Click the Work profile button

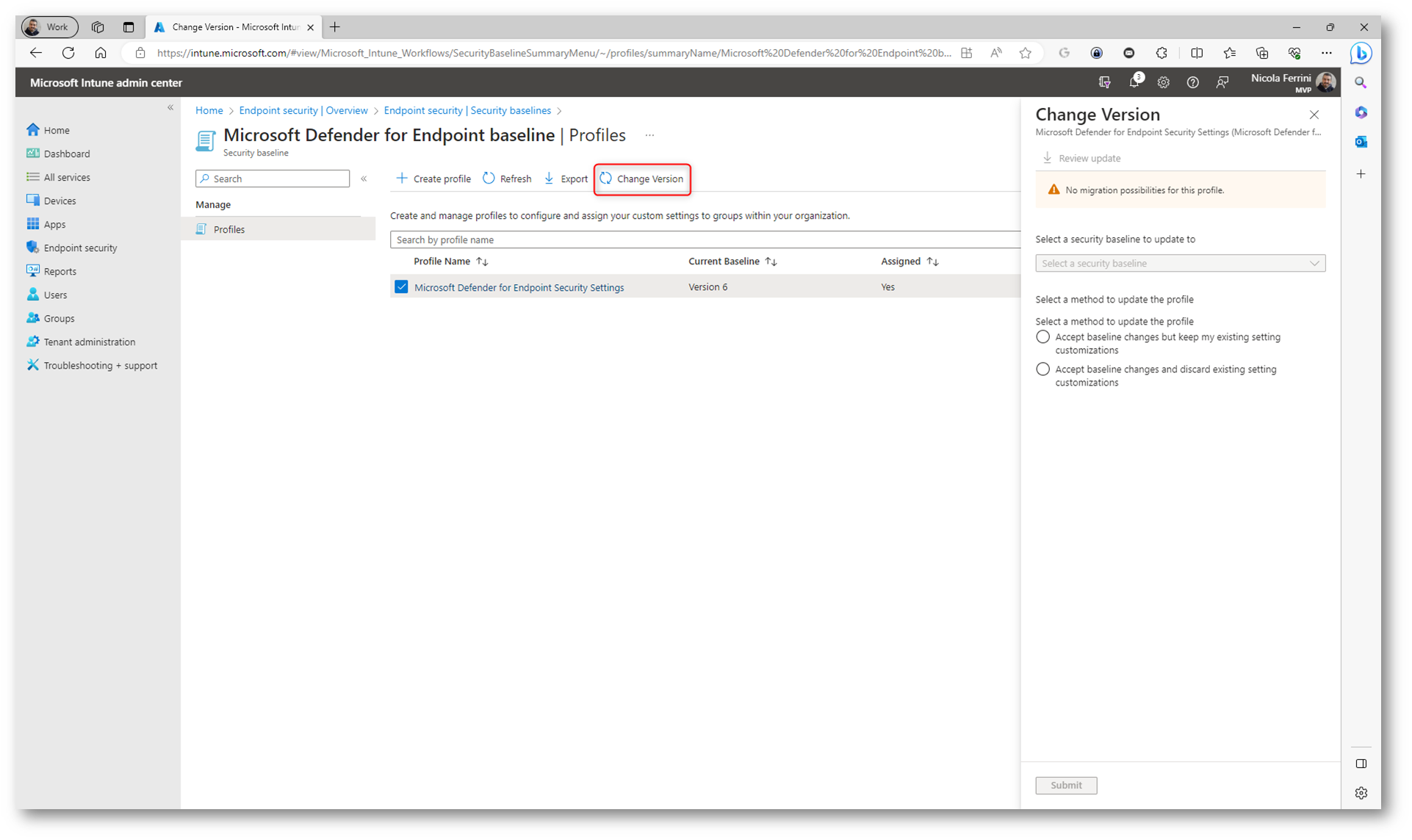click(x=49, y=27)
